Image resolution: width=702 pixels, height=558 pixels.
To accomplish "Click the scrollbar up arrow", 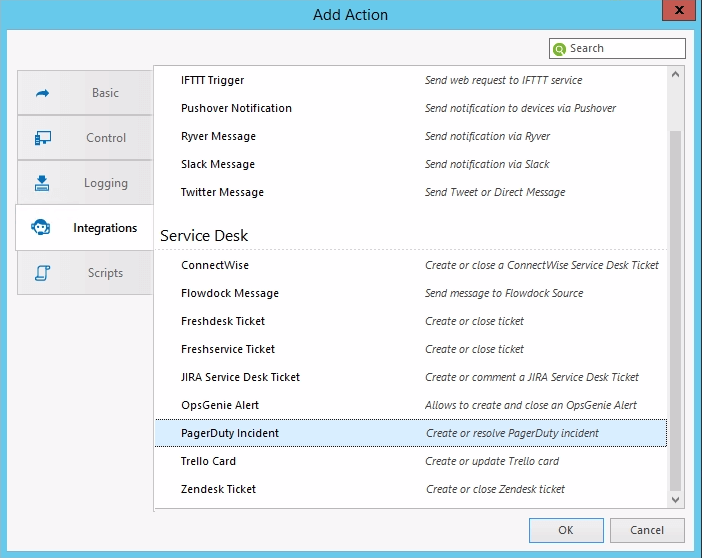I will (x=675, y=75).
